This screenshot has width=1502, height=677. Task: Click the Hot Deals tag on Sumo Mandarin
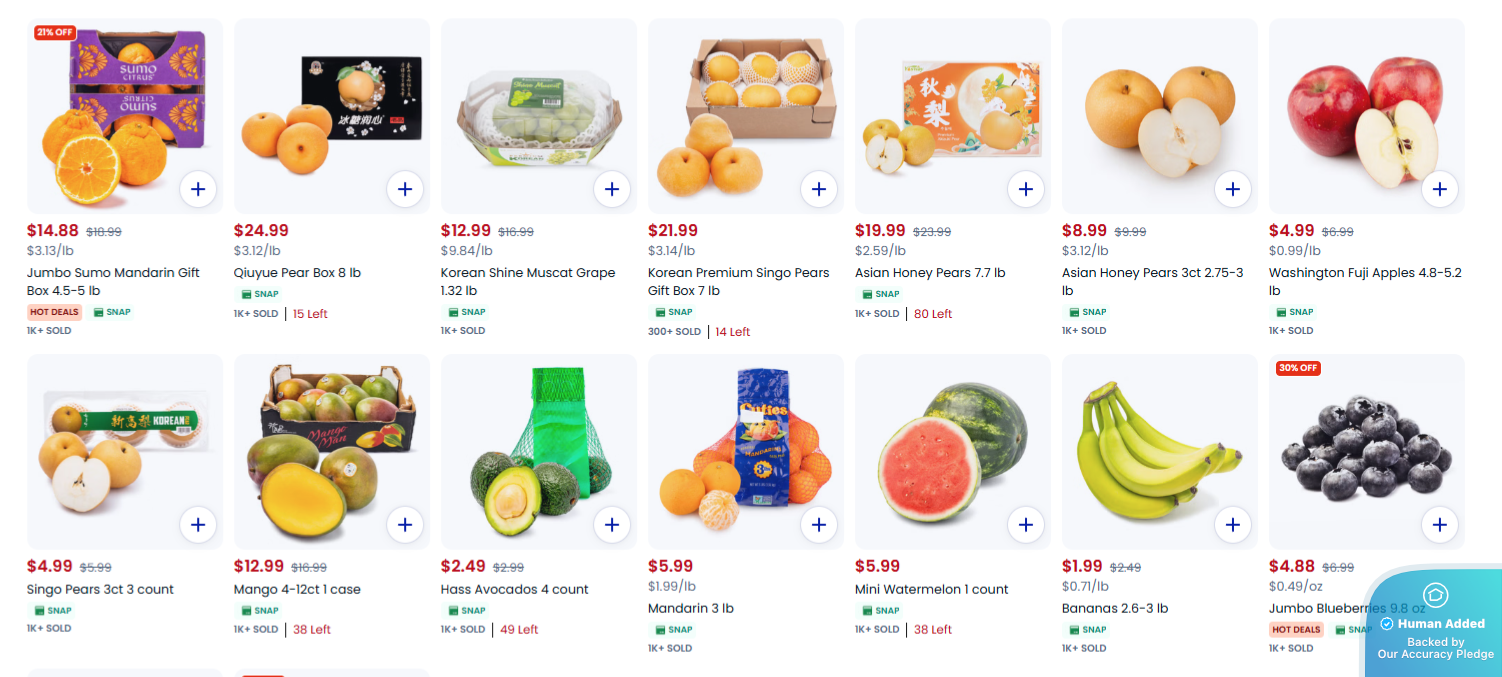pos(54,312)
